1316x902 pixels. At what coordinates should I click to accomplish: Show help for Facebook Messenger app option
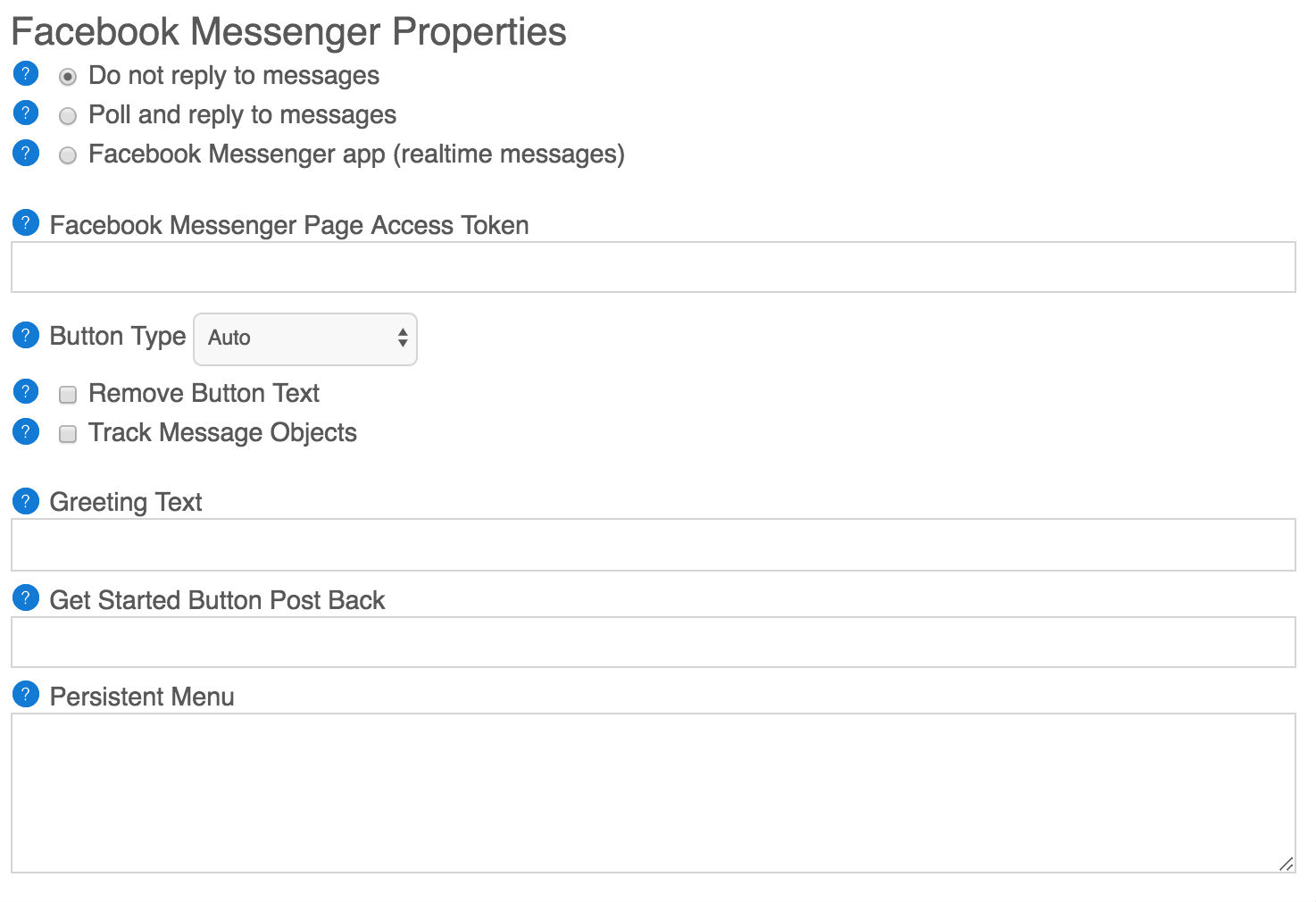coord(26,153)
